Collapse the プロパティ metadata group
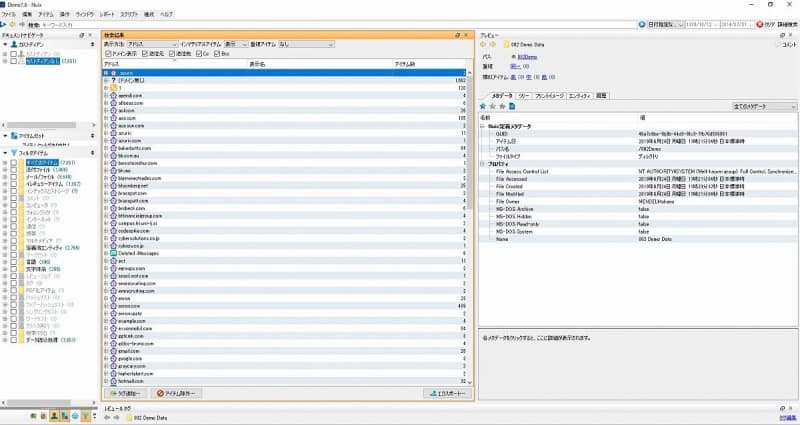This screenshot has width=800, height=425. click(483, 164)
